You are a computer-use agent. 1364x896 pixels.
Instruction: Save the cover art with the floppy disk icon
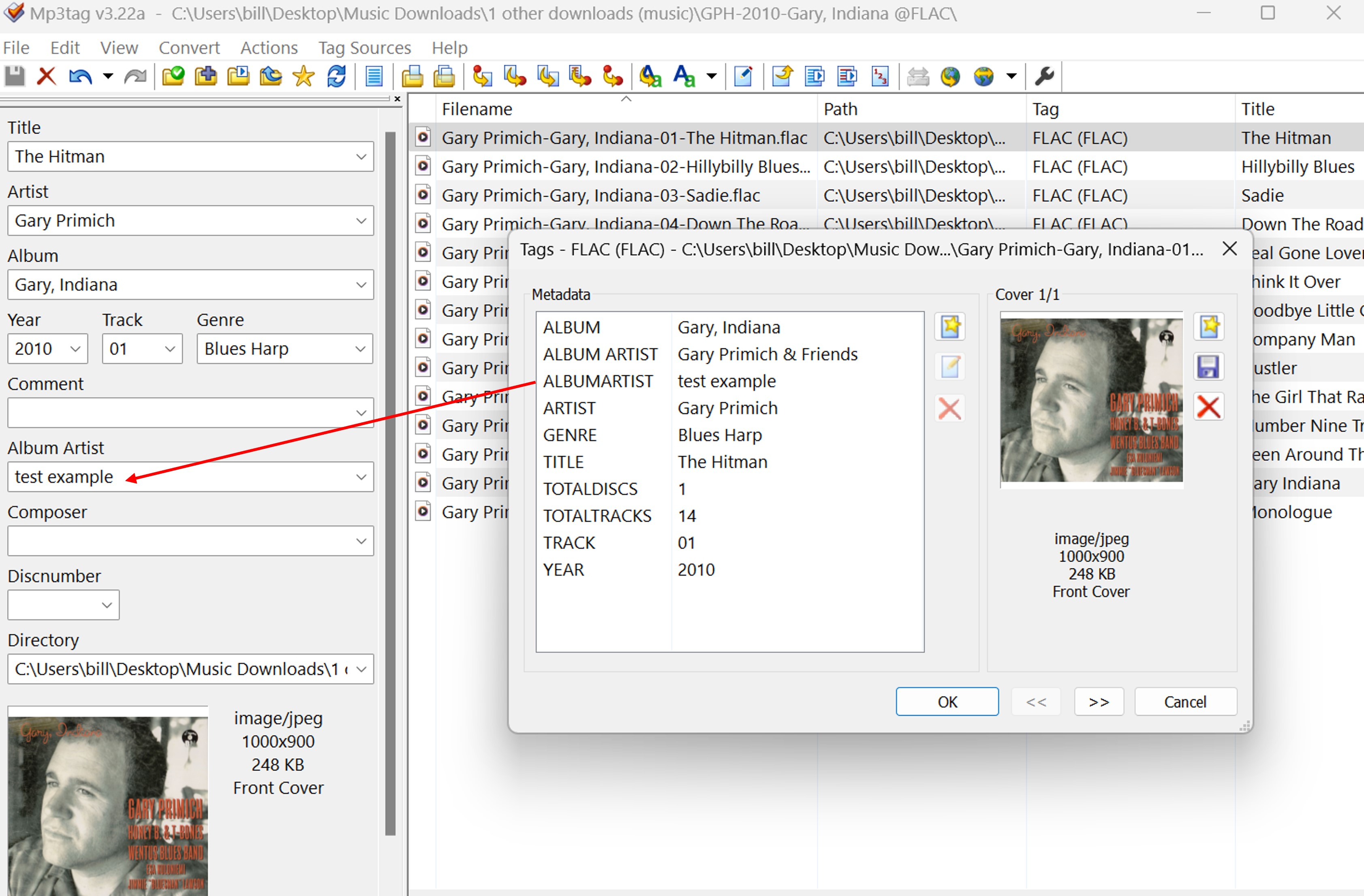(1209, 367)
